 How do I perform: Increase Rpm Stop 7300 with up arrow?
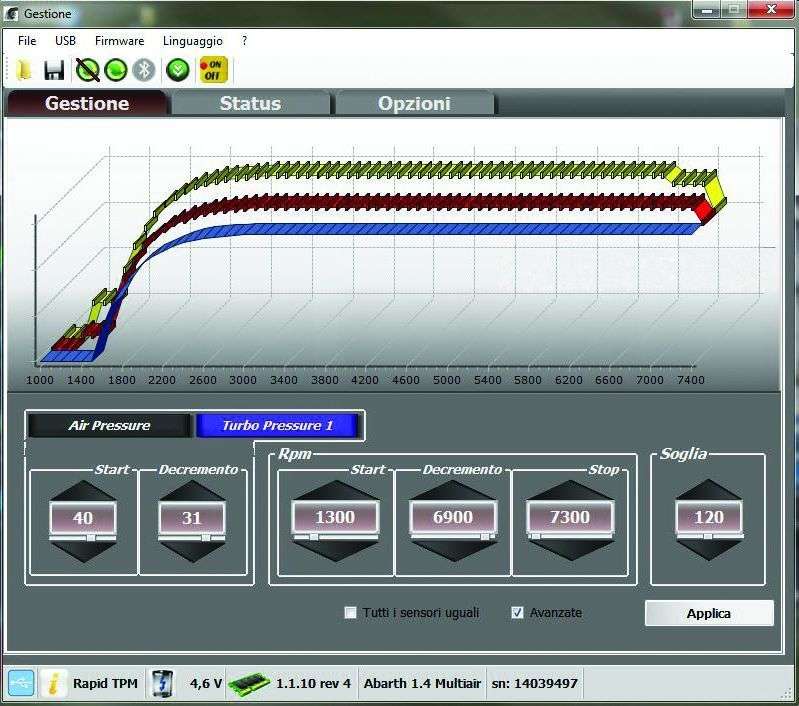(570, 490)
